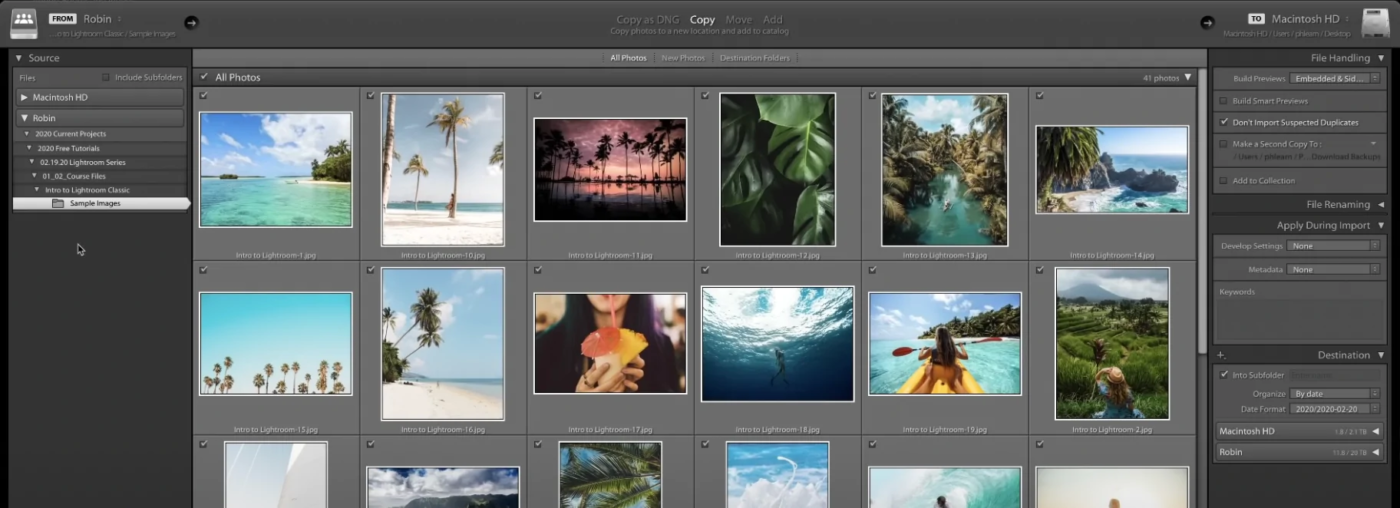
Task: Choose Move import method
Action: pyautogui.click(x=738, y=19)
